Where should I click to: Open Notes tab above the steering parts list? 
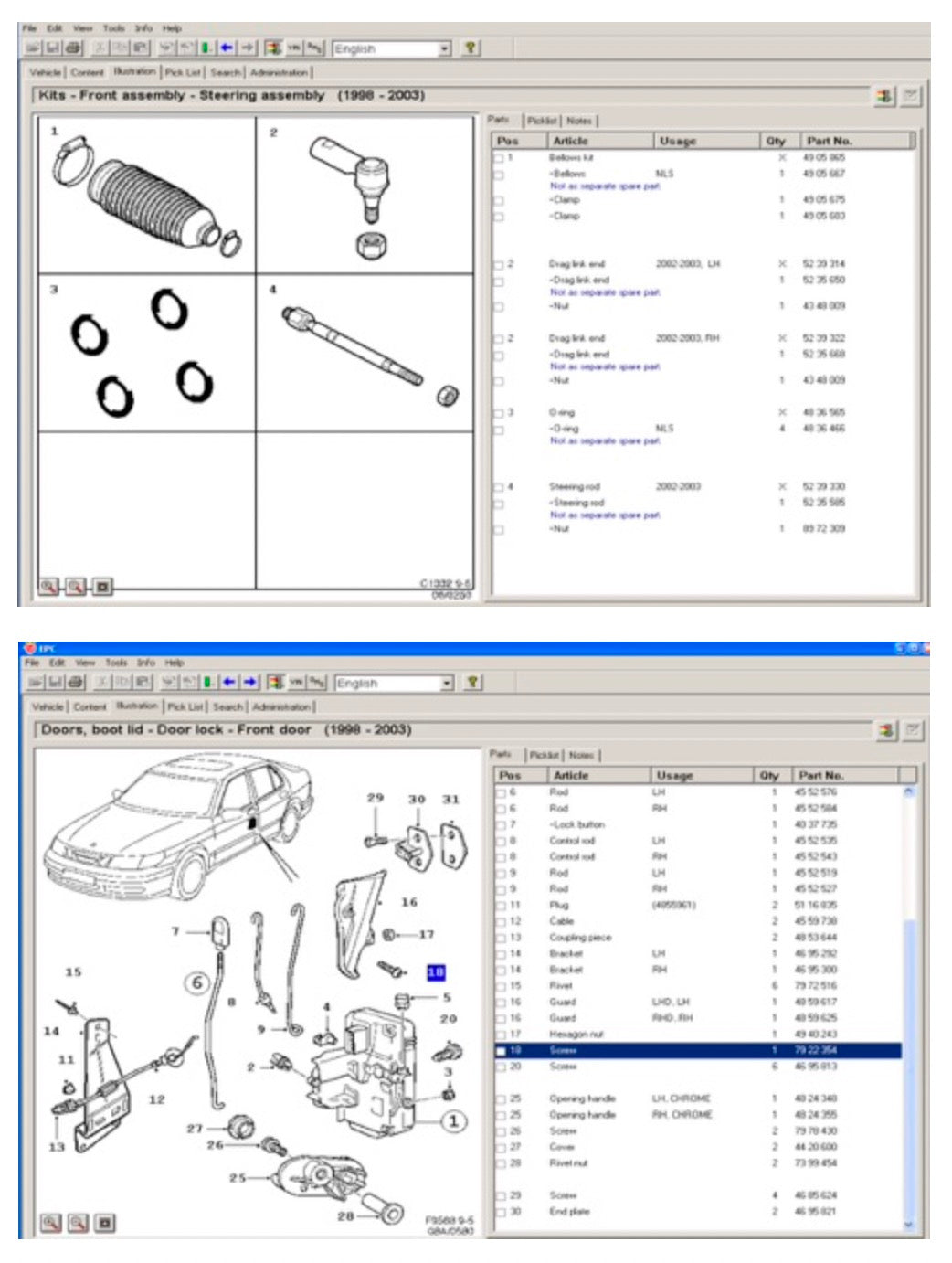579,121
